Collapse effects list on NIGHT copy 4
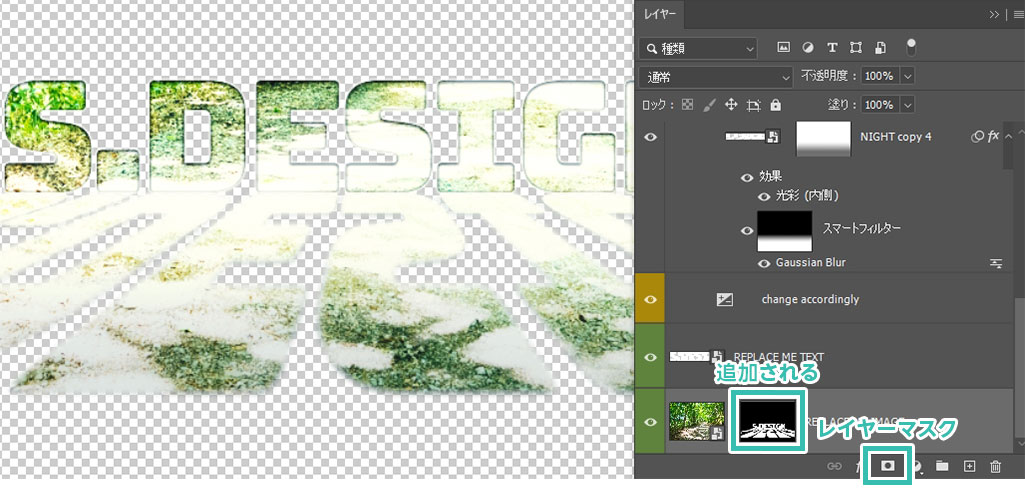Image resolution: width=1025 pixels, height=489 pixels. [x=1008, y=136]
